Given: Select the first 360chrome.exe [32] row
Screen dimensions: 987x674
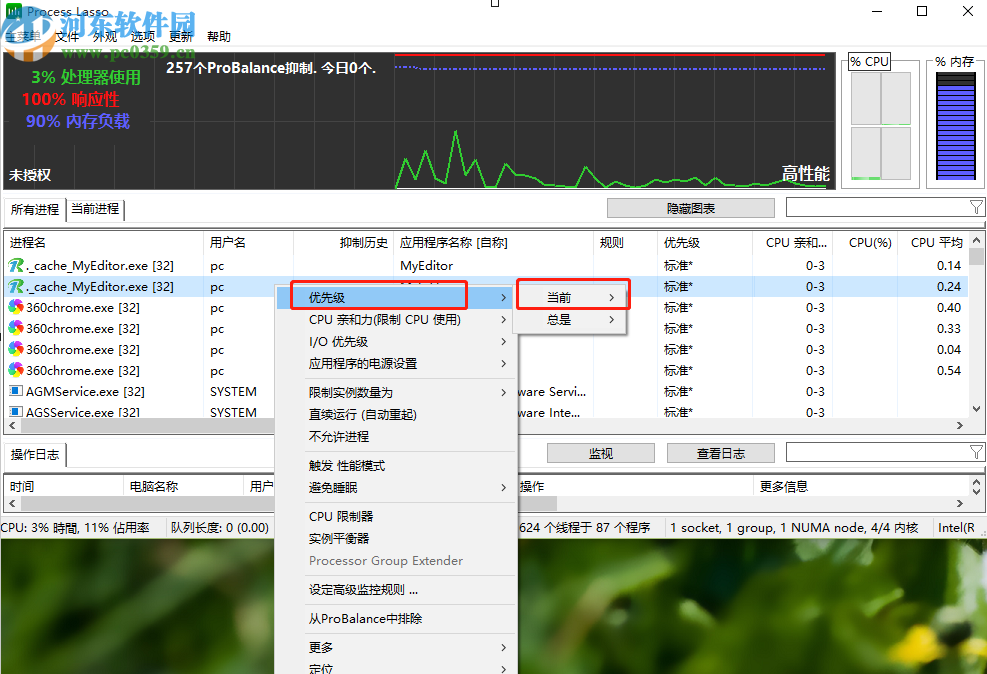Looking at the screenshot, I should pos(485,308).
